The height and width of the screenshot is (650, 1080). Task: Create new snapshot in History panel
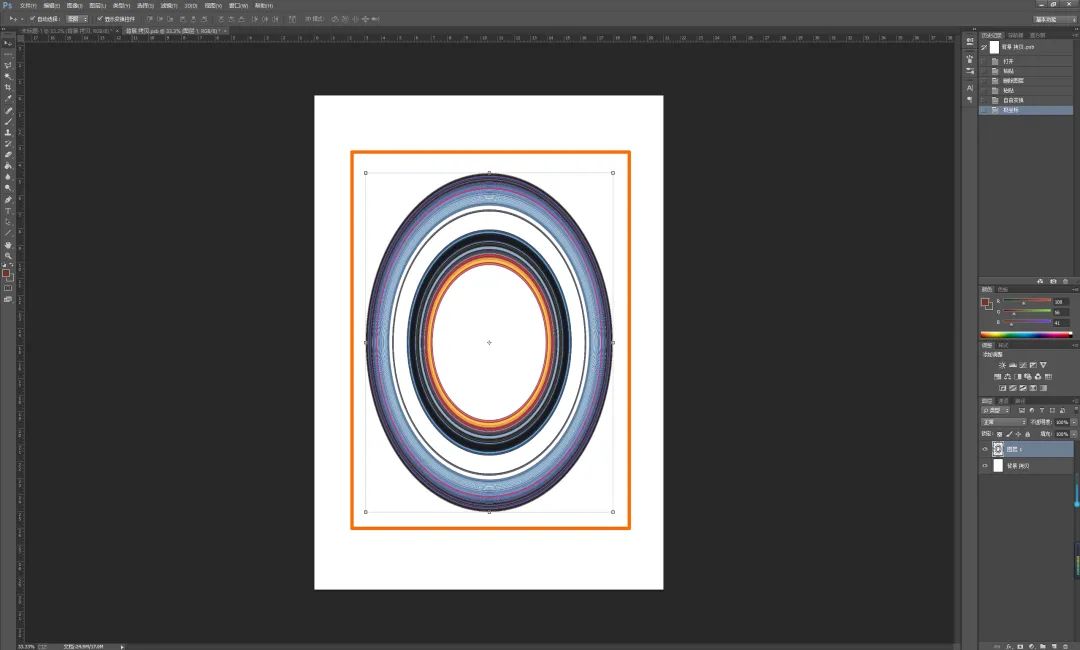[1053, 281]
